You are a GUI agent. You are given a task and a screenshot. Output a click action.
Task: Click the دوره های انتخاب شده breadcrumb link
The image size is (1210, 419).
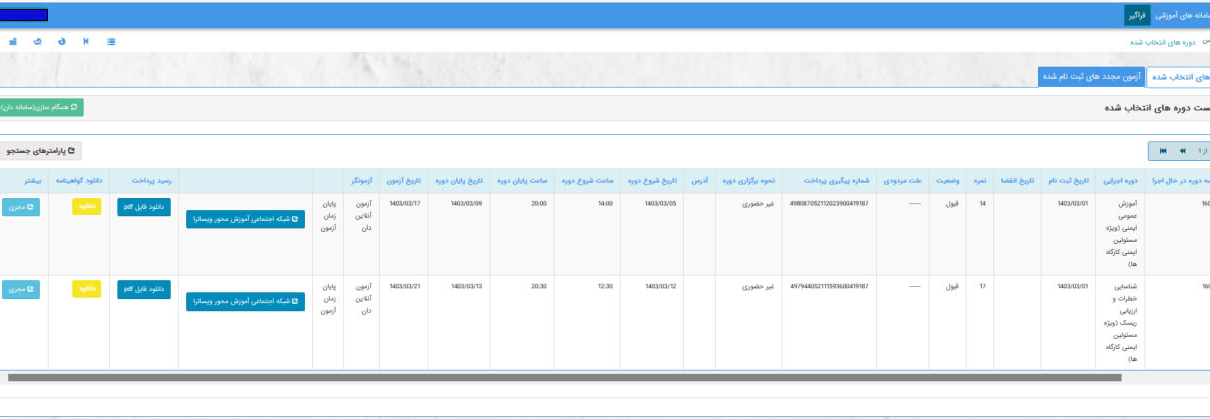click(x=1163, y=42)
